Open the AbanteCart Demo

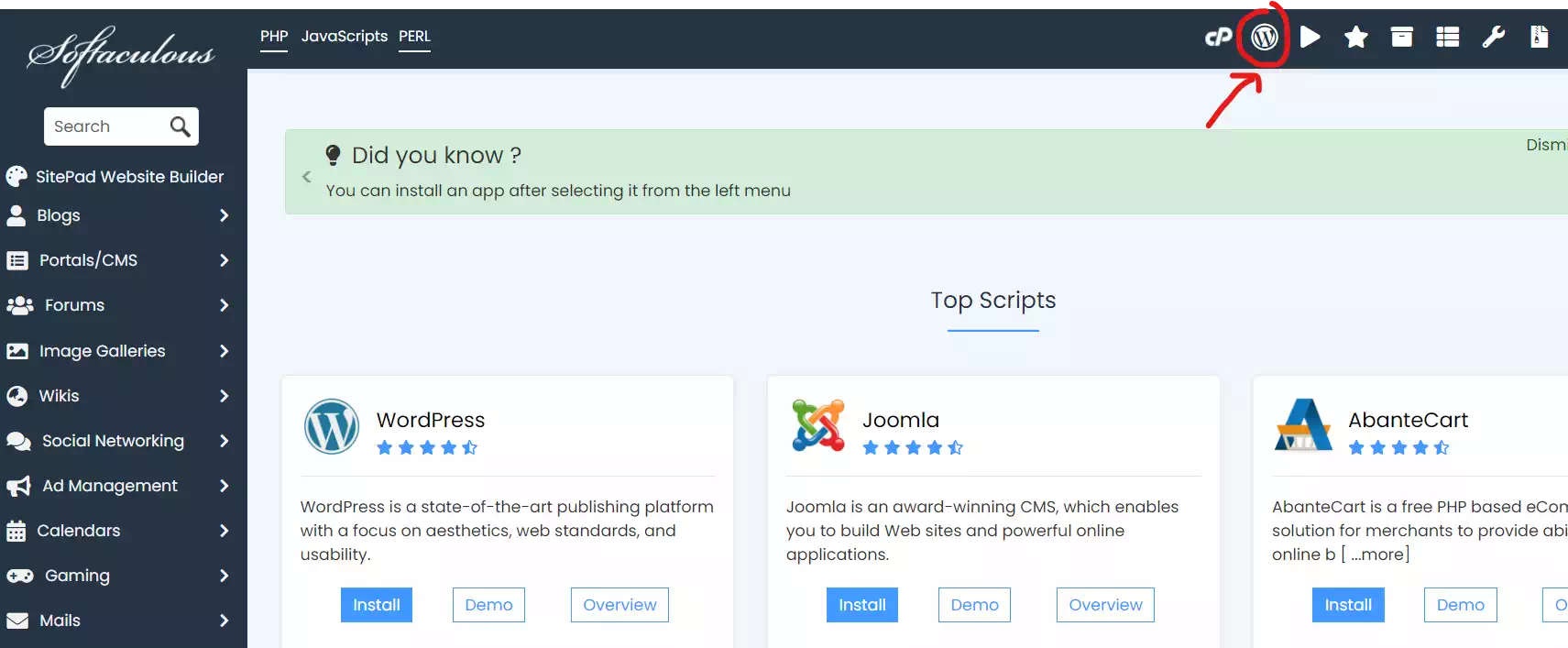click(x=1461, y=605)
